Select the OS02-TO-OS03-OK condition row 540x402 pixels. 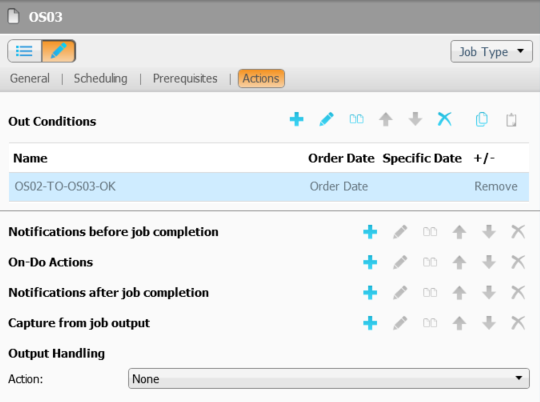[269, 186]
